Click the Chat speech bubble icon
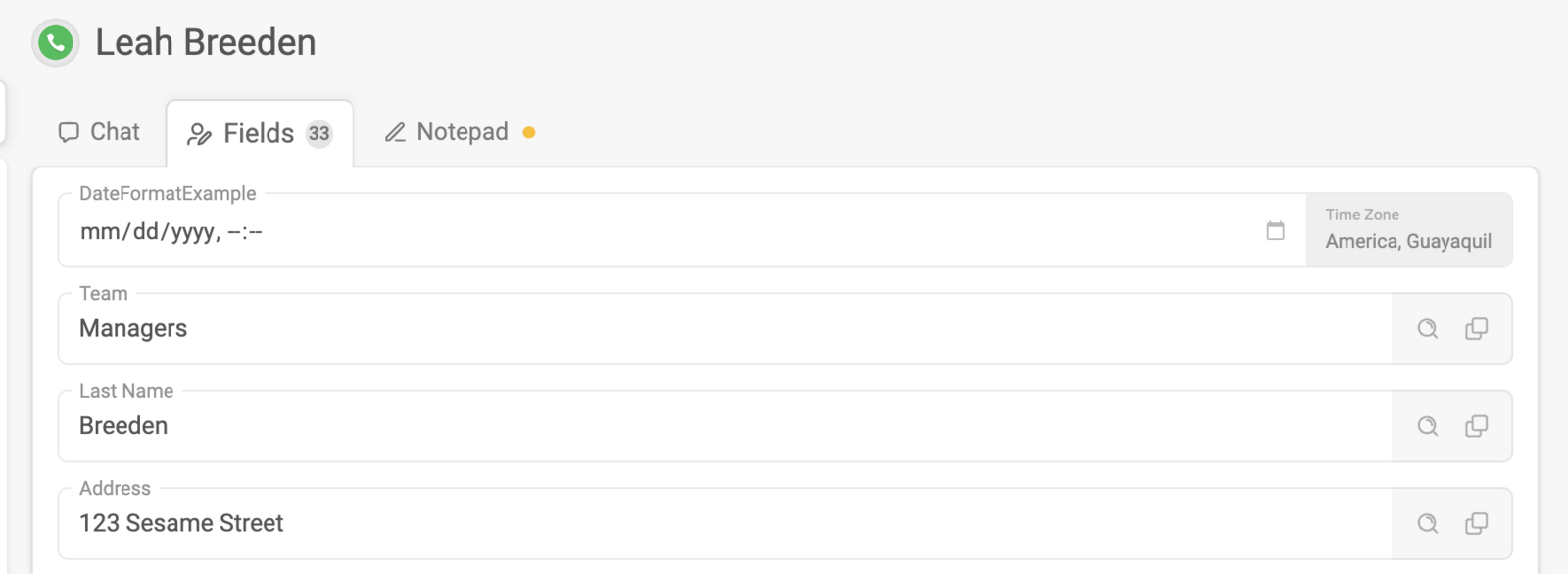 pos(69,132)
